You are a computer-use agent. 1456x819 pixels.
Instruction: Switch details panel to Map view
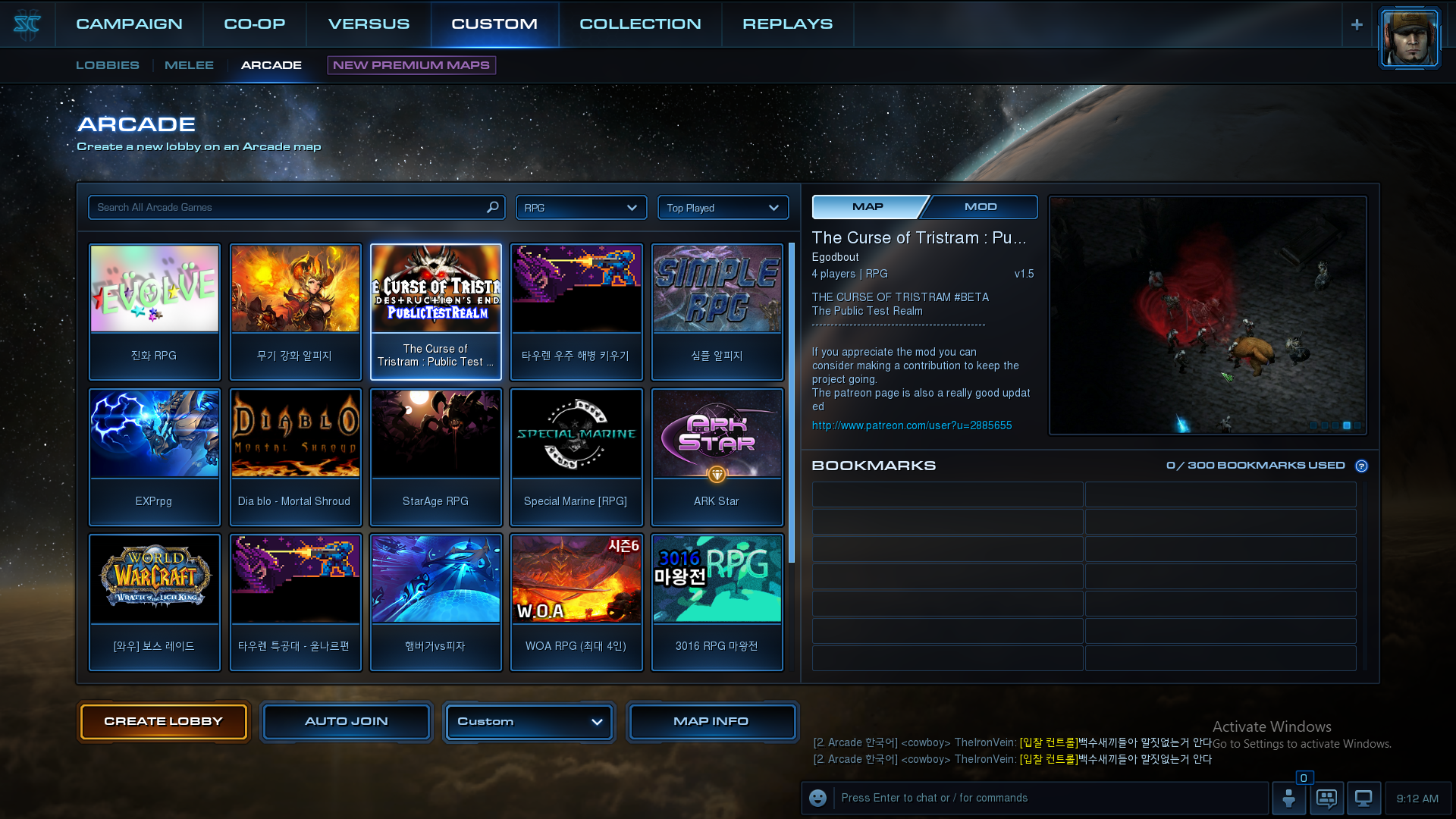[869, 207]
